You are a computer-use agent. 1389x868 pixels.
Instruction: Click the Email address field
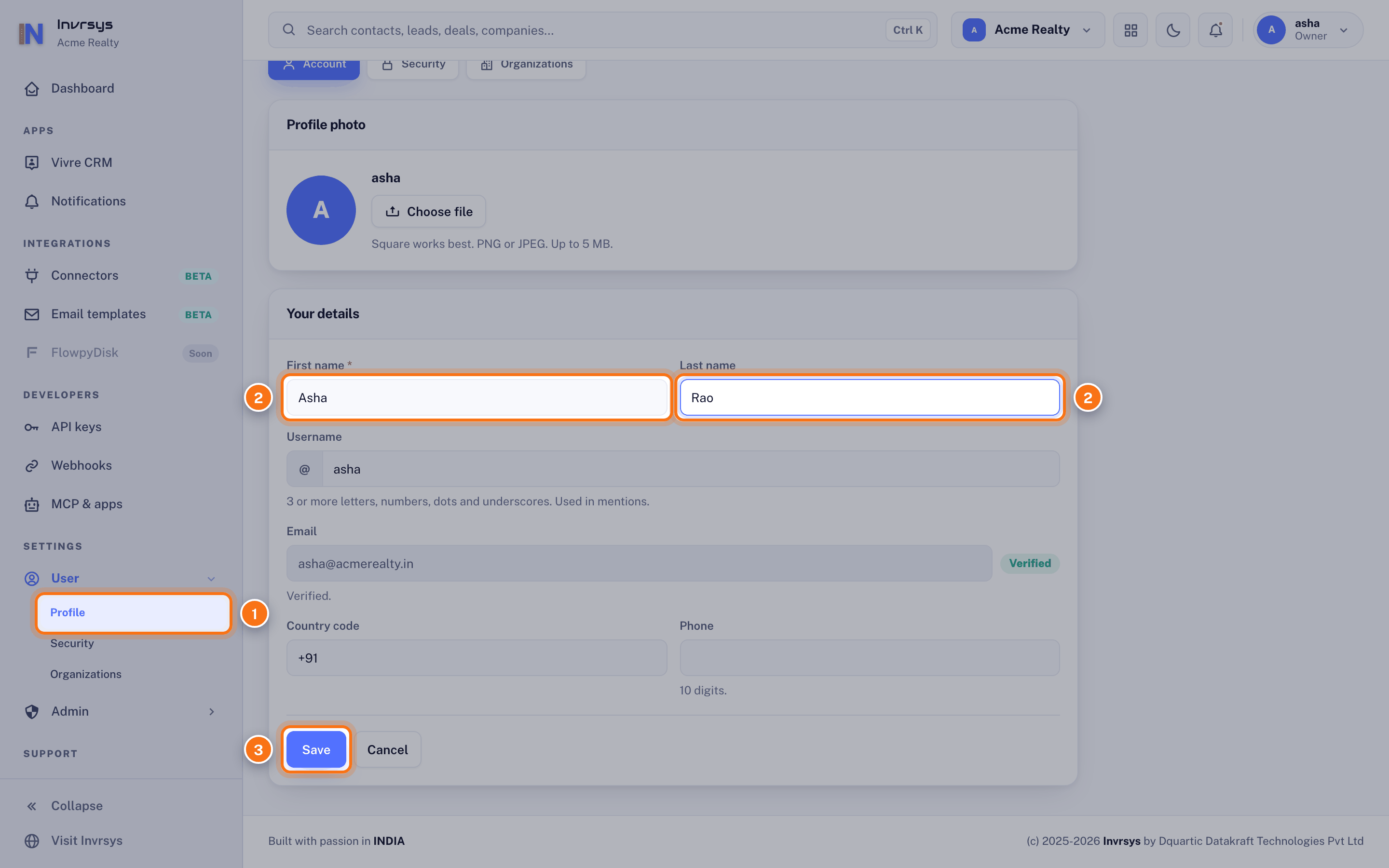click(x=639, y=563)
